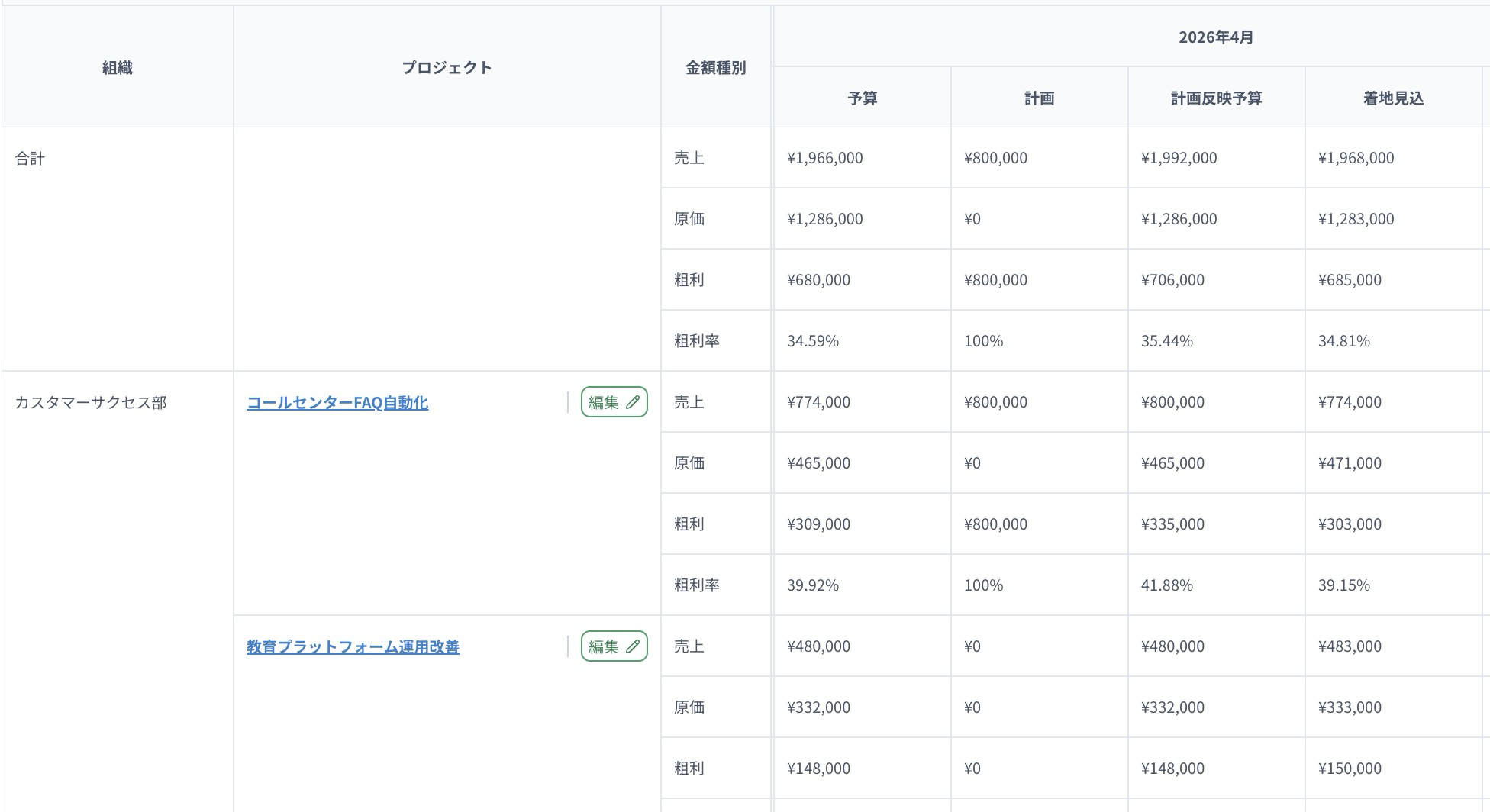1490x812 pixels.
Task: Click the 着地見込 column header
Action: (x=1394, y=98)
